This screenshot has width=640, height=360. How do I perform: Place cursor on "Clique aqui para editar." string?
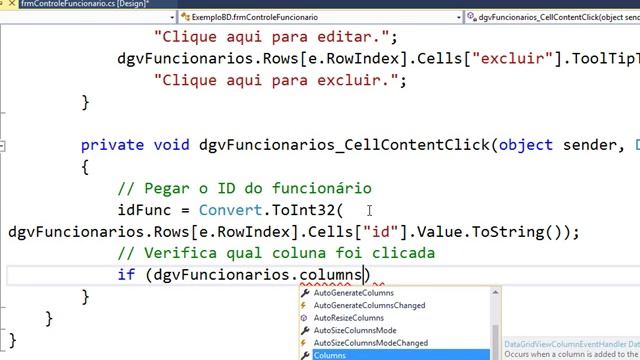[271, 37]
